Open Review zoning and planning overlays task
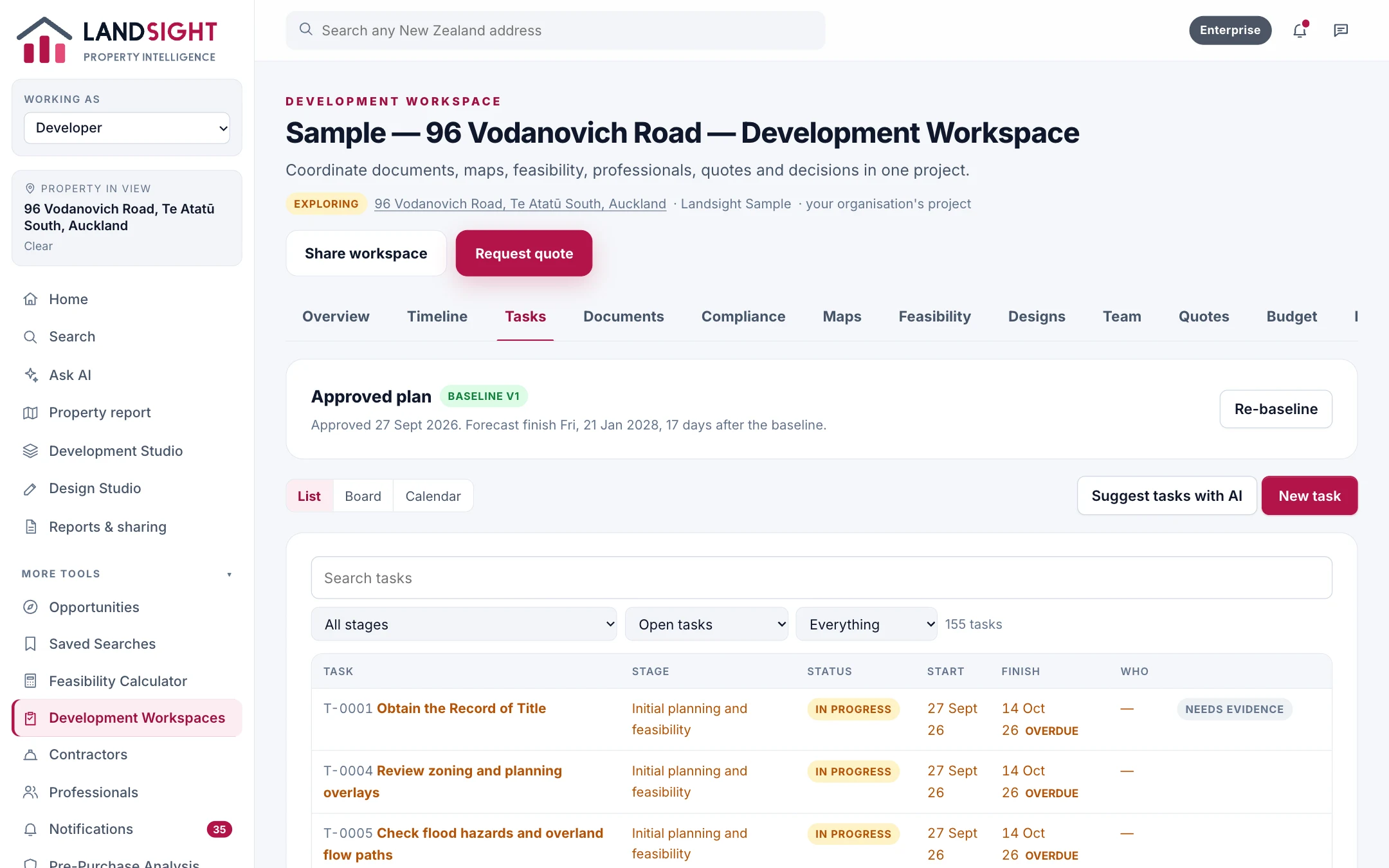1389x868 pixels. [442, 781]
